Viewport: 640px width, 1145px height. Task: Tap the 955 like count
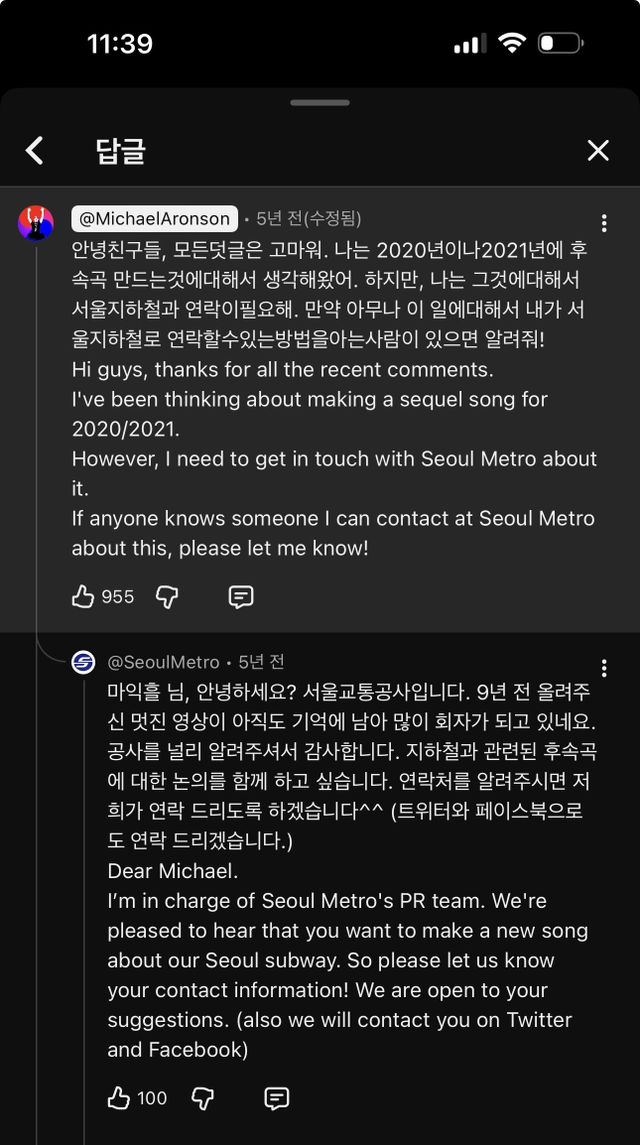117,597
